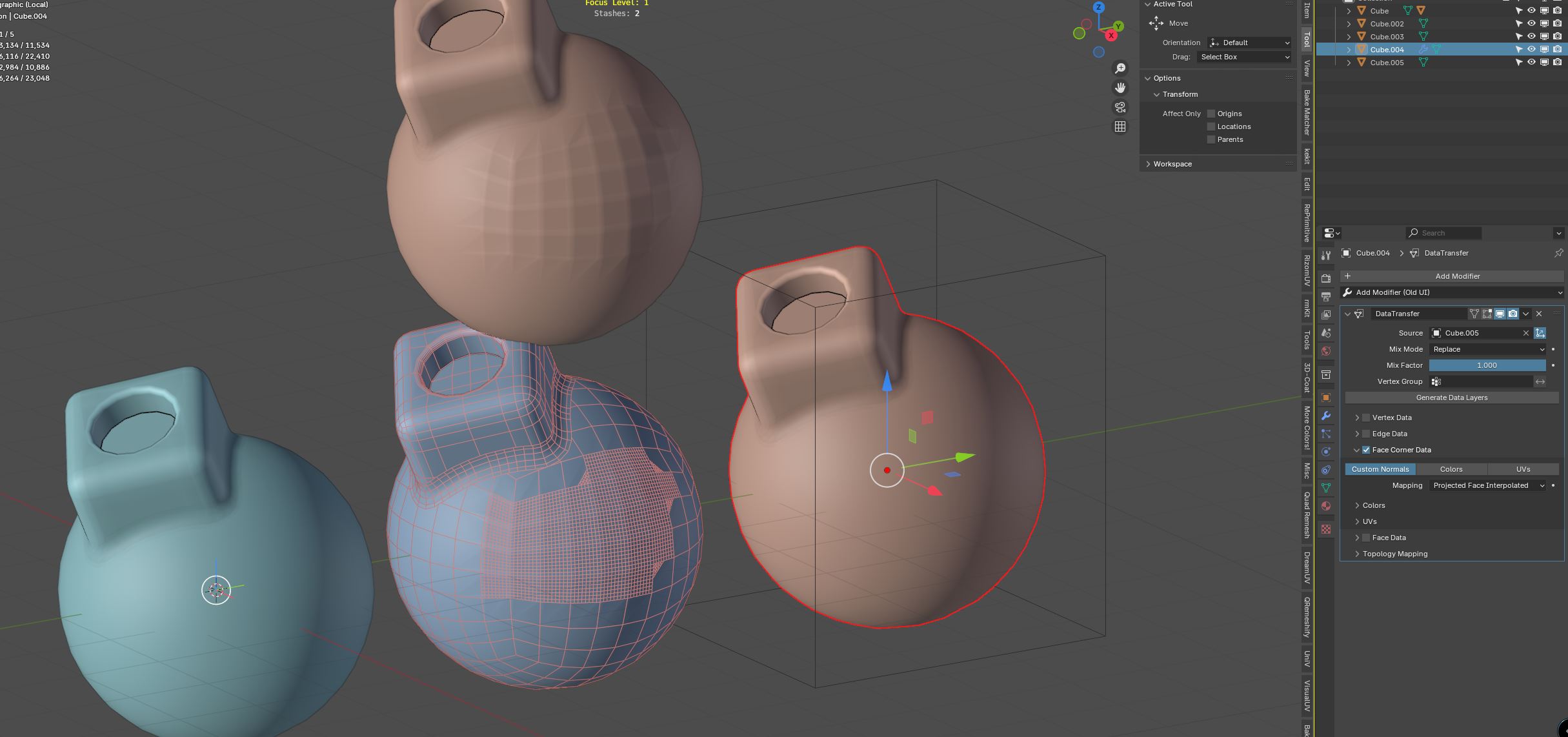The height and width of the screenshot is (737, 1568).
Task: Open the Object properties orange square icon
Action: (1326, 398)
